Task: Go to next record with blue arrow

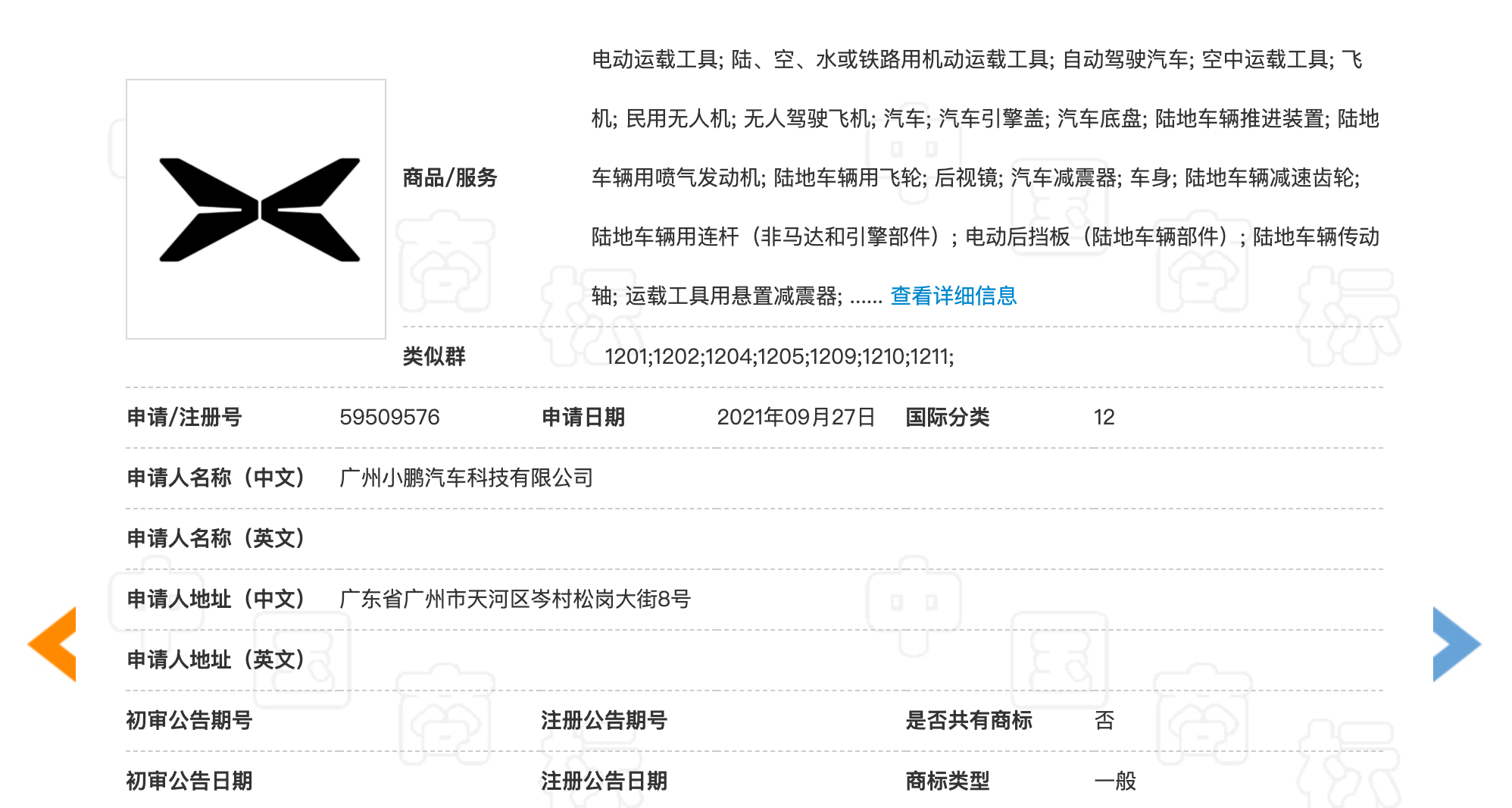Action: [x=1457, y=644]
